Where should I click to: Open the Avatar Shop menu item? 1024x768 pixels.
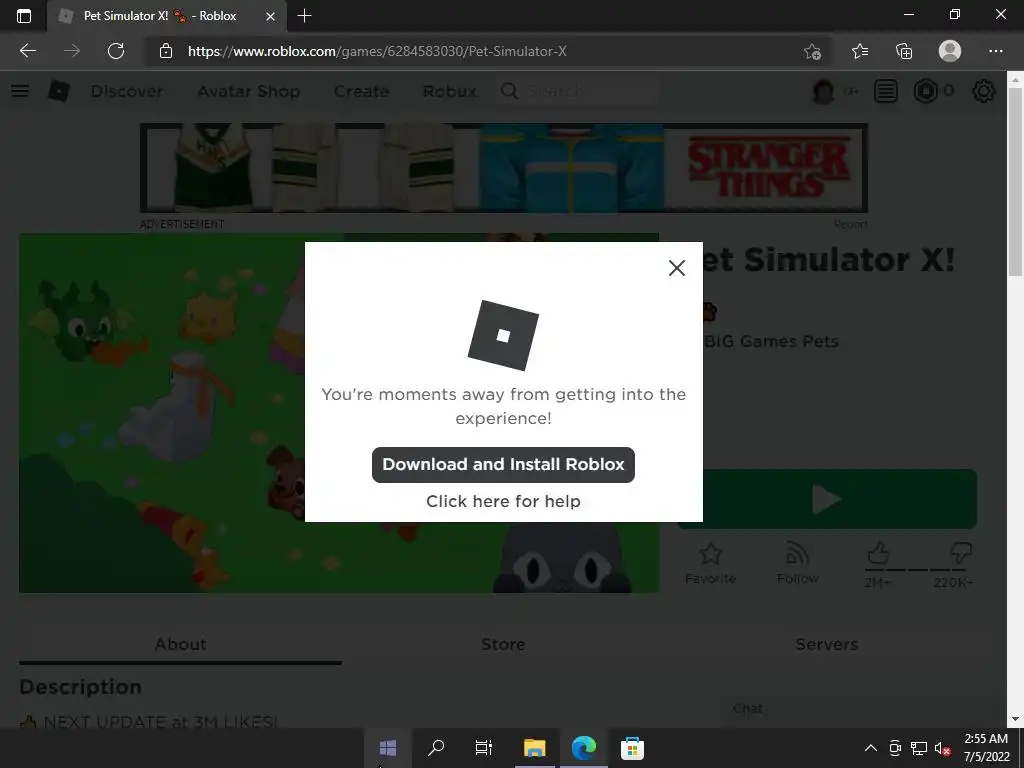coord(249,91)
